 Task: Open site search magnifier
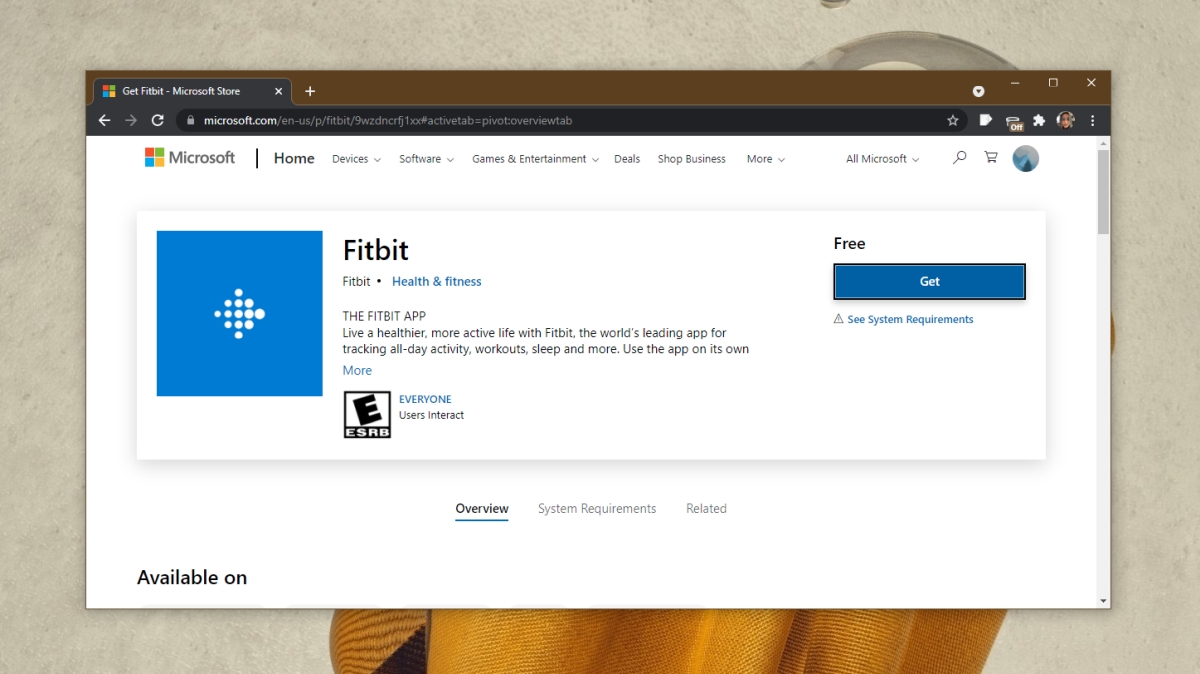960,158
